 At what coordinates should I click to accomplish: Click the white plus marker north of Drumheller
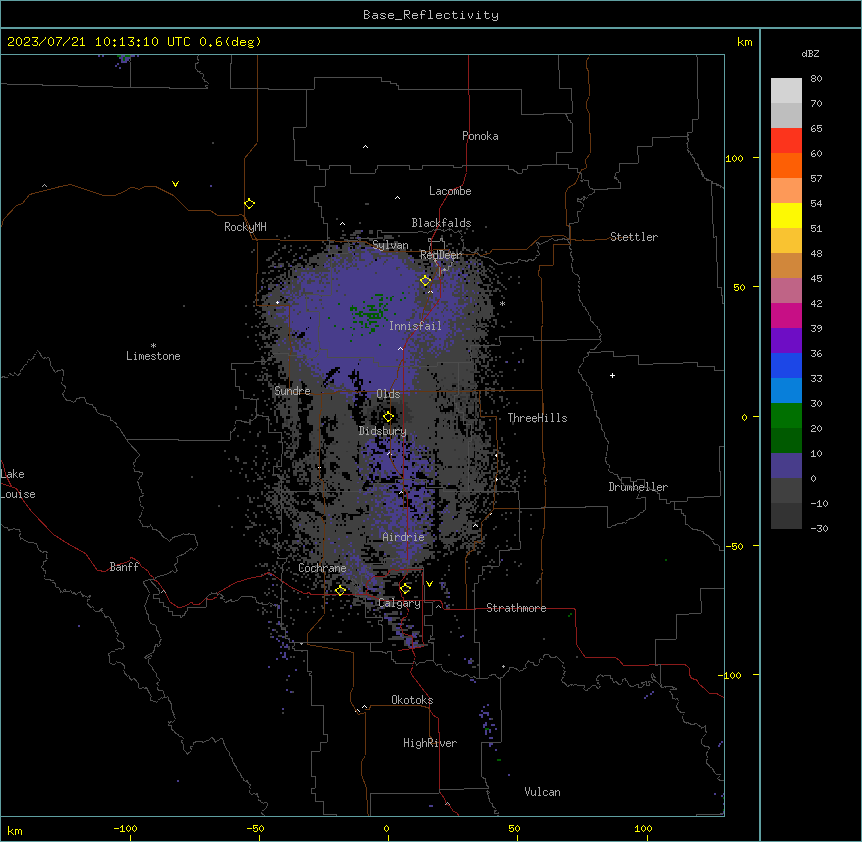point(612,375)
